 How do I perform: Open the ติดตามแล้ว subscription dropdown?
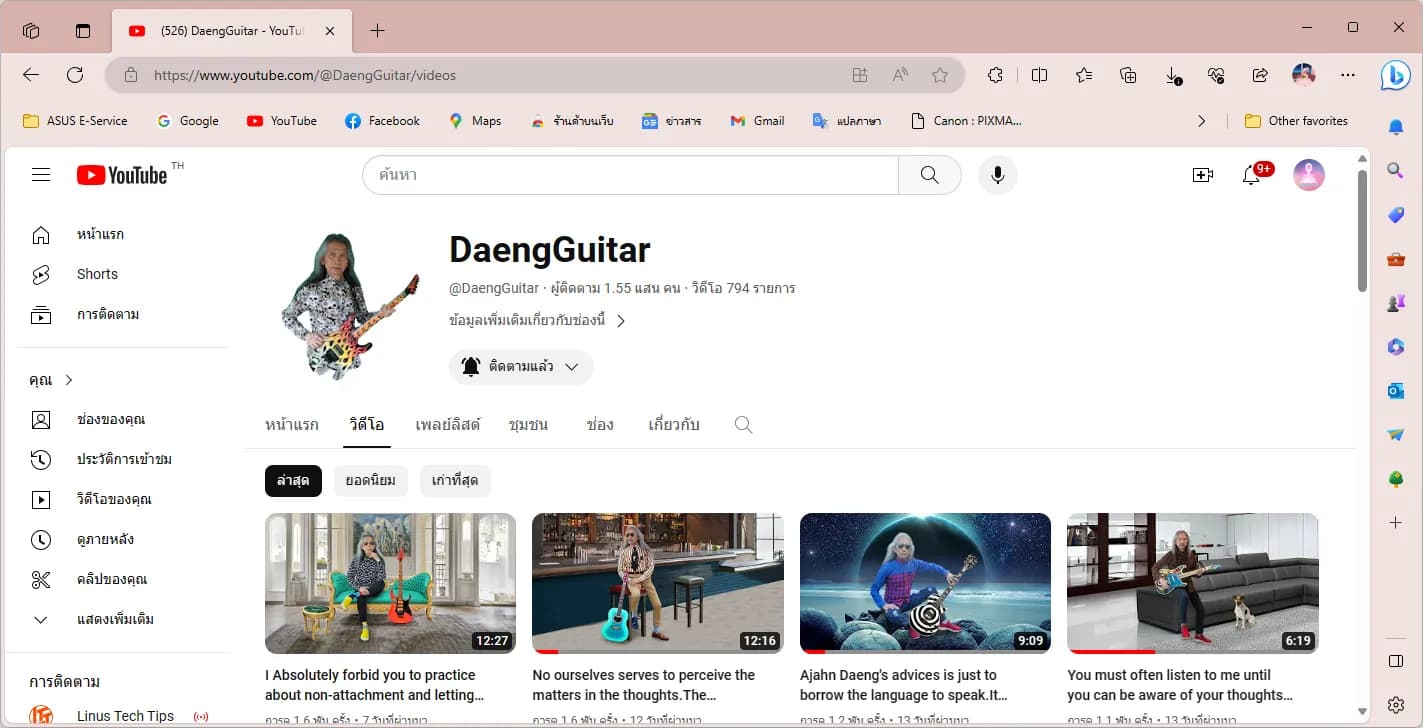521,367
